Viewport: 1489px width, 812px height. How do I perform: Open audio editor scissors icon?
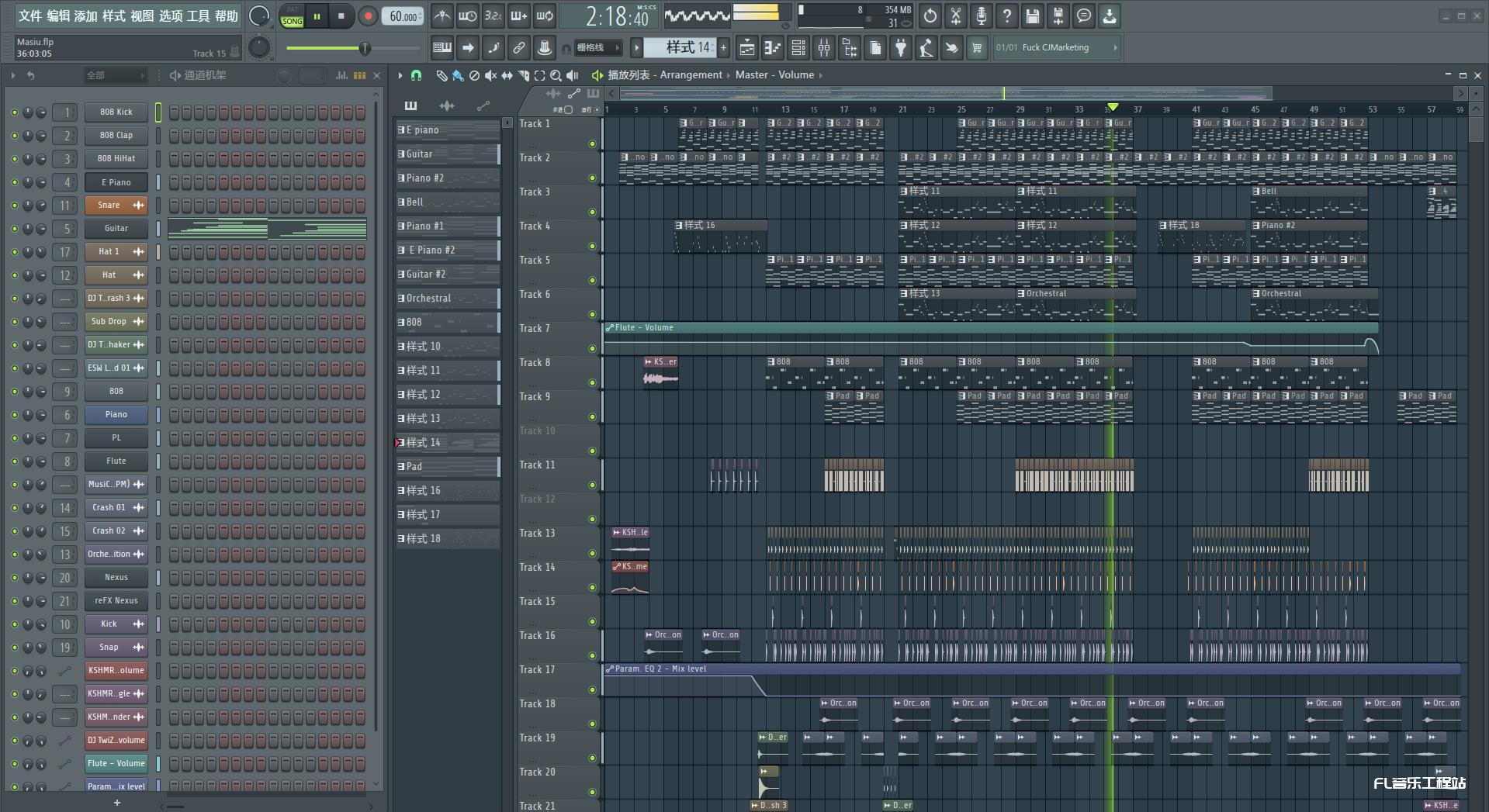(x=955, y=16)
